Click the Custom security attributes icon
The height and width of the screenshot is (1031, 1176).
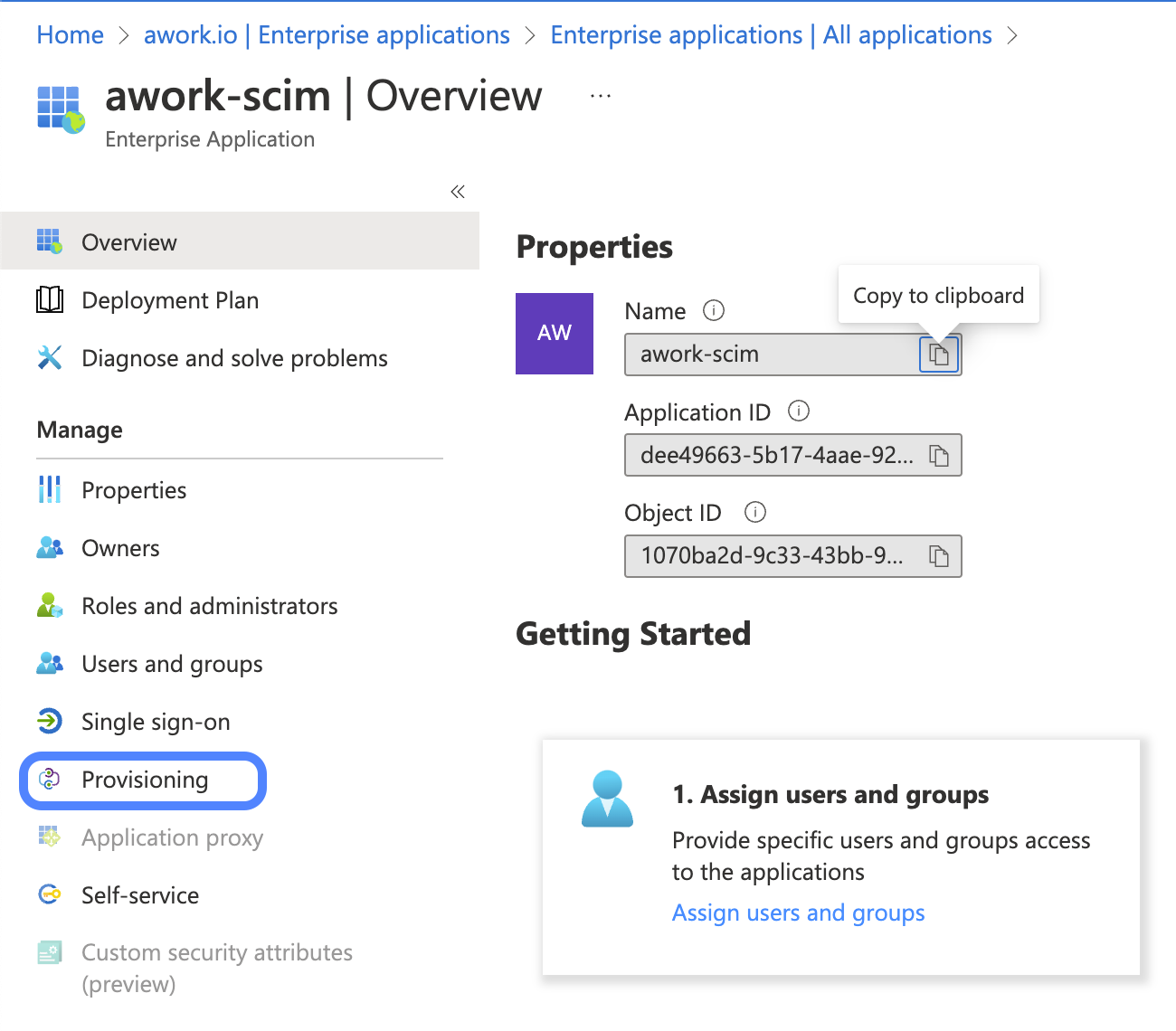point(50,952)
